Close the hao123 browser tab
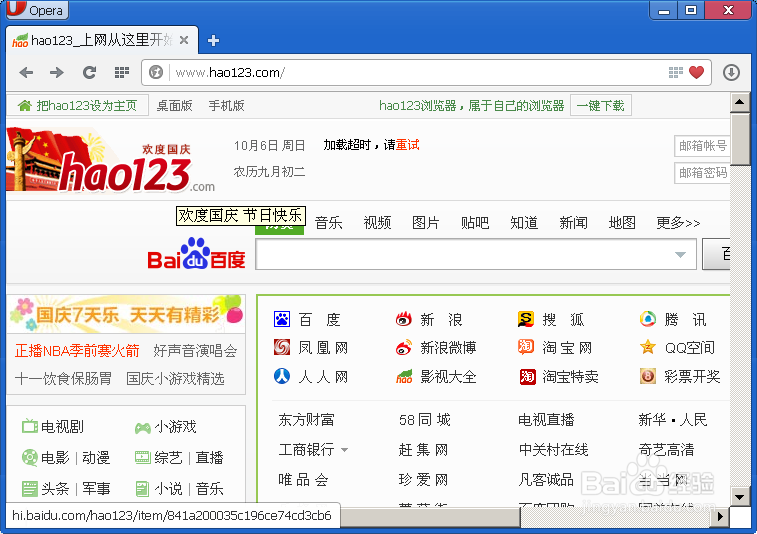 [184, 40]
